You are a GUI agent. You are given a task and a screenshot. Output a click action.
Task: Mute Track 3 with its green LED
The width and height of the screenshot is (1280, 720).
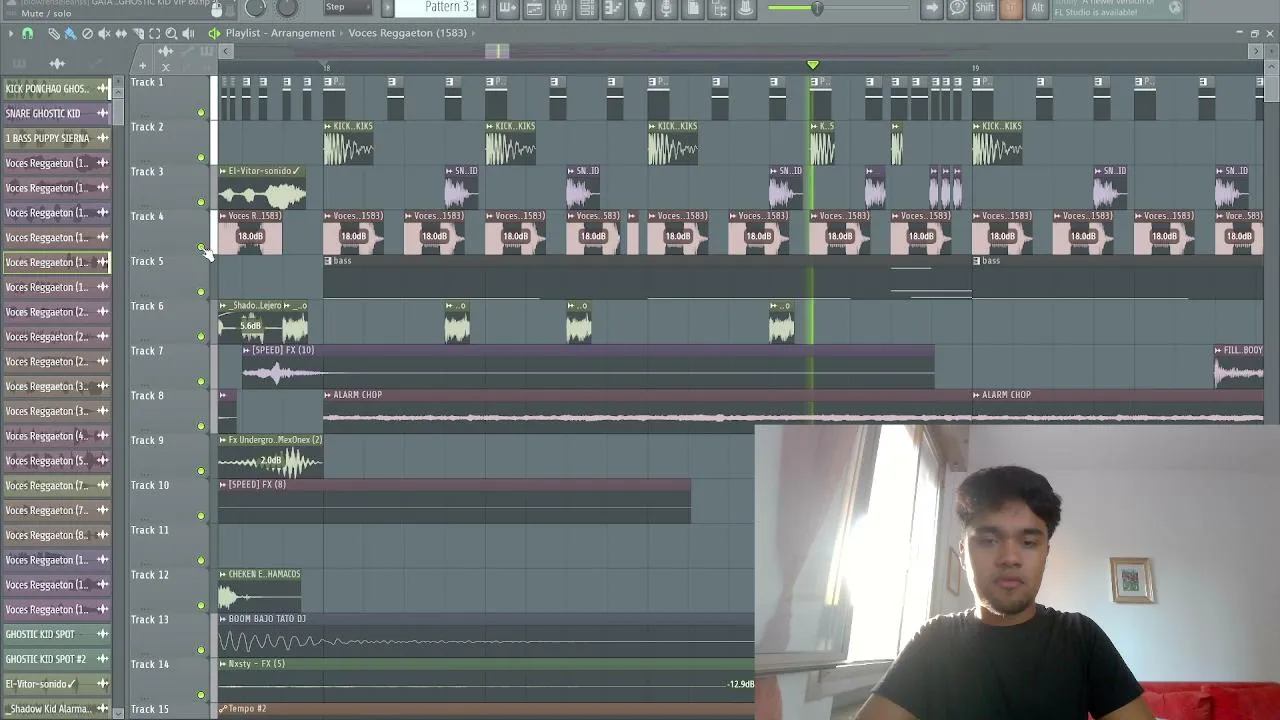(201, 202)
